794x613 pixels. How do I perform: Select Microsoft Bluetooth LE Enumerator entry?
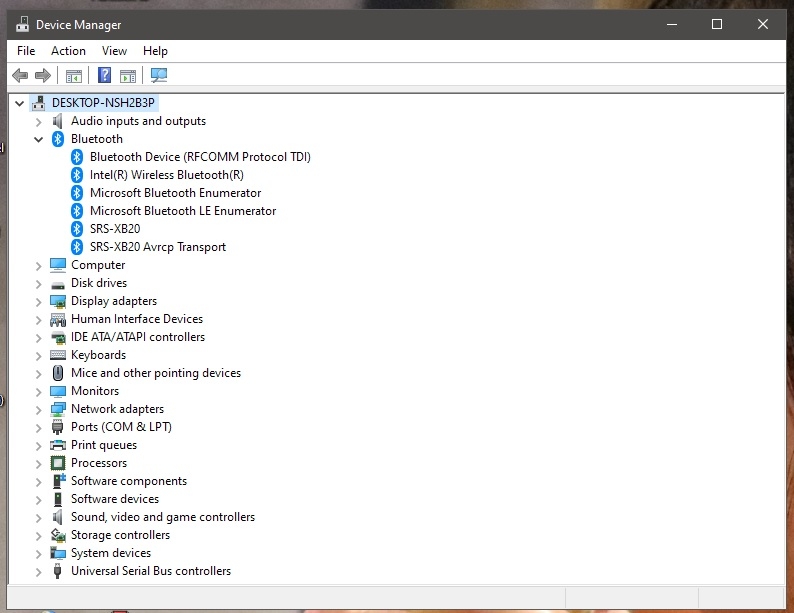click(x=183, y=211)
